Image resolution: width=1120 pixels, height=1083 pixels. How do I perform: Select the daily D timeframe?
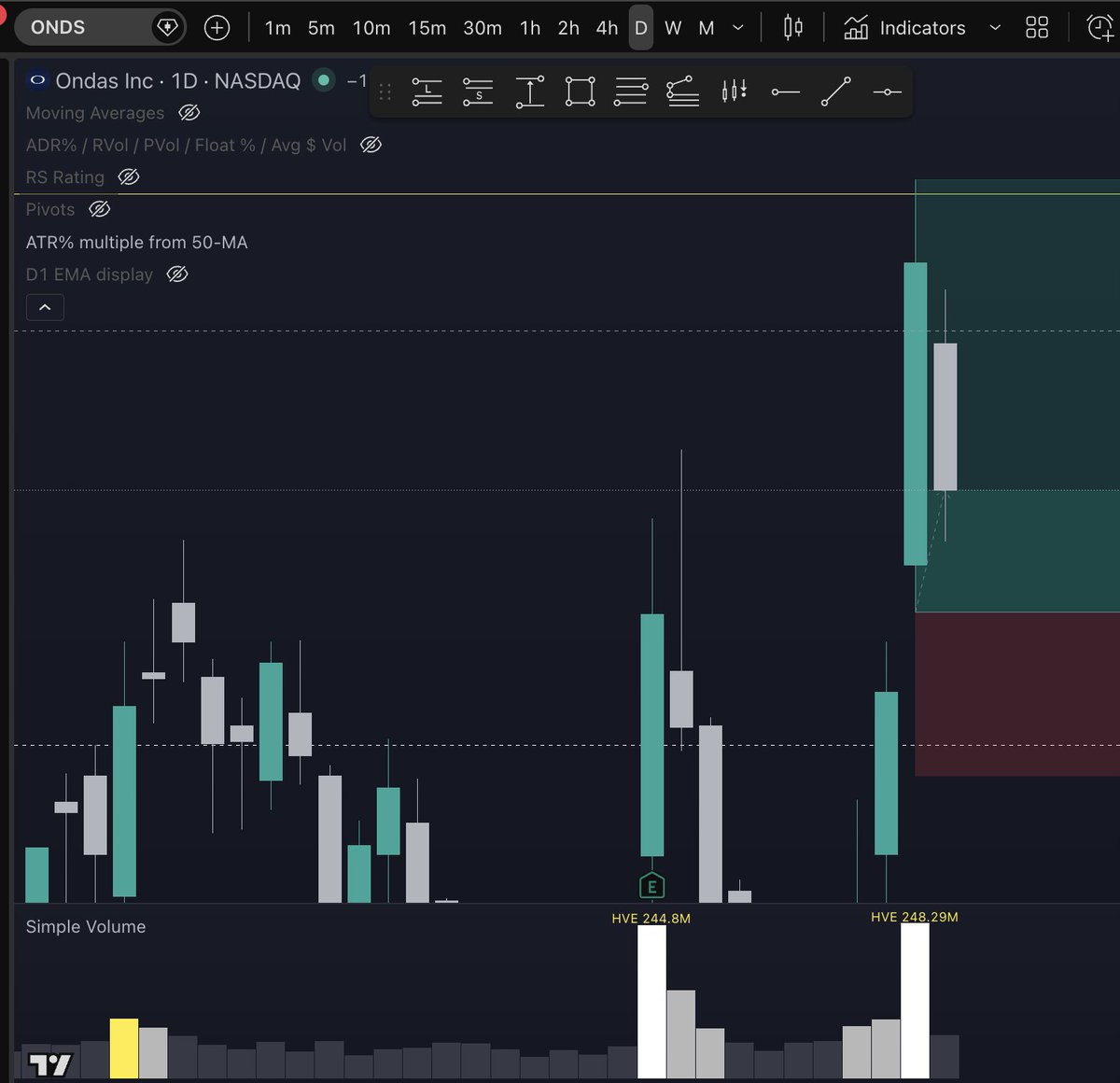click(641, 28)
